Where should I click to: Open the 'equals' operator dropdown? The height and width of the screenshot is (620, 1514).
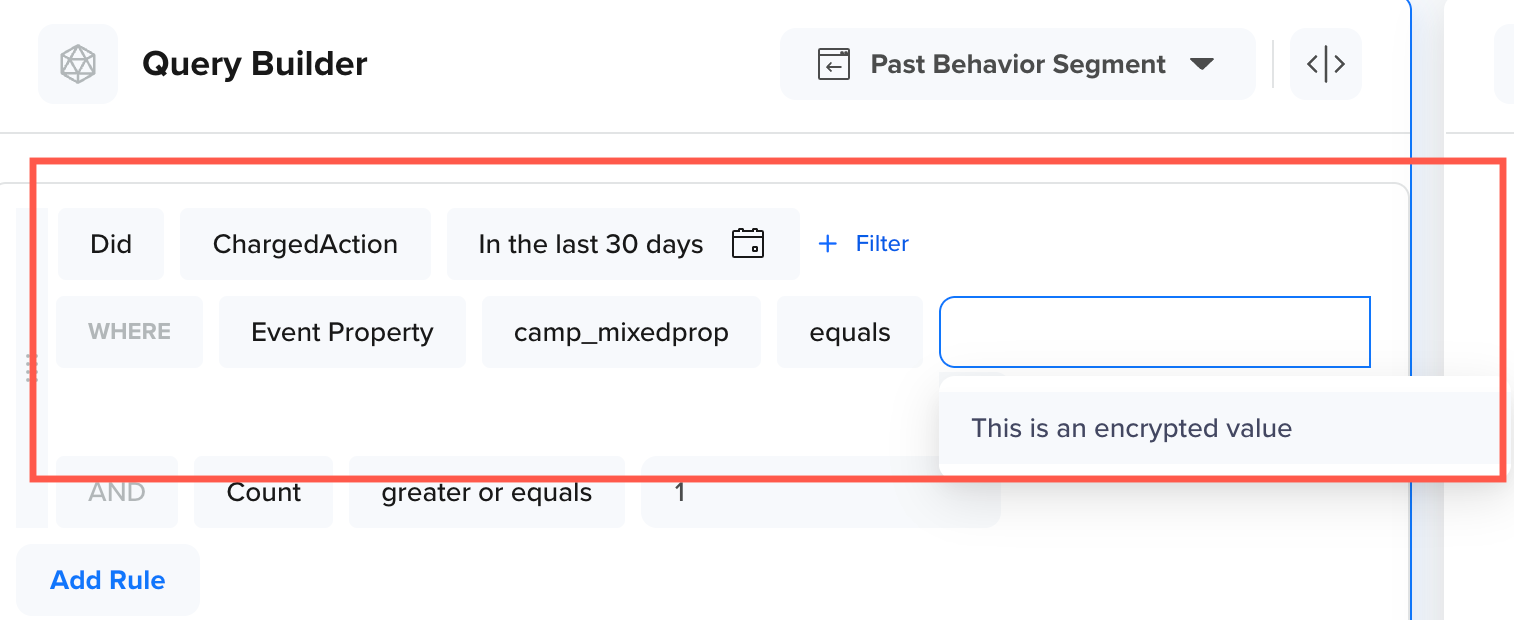point(849,331)
